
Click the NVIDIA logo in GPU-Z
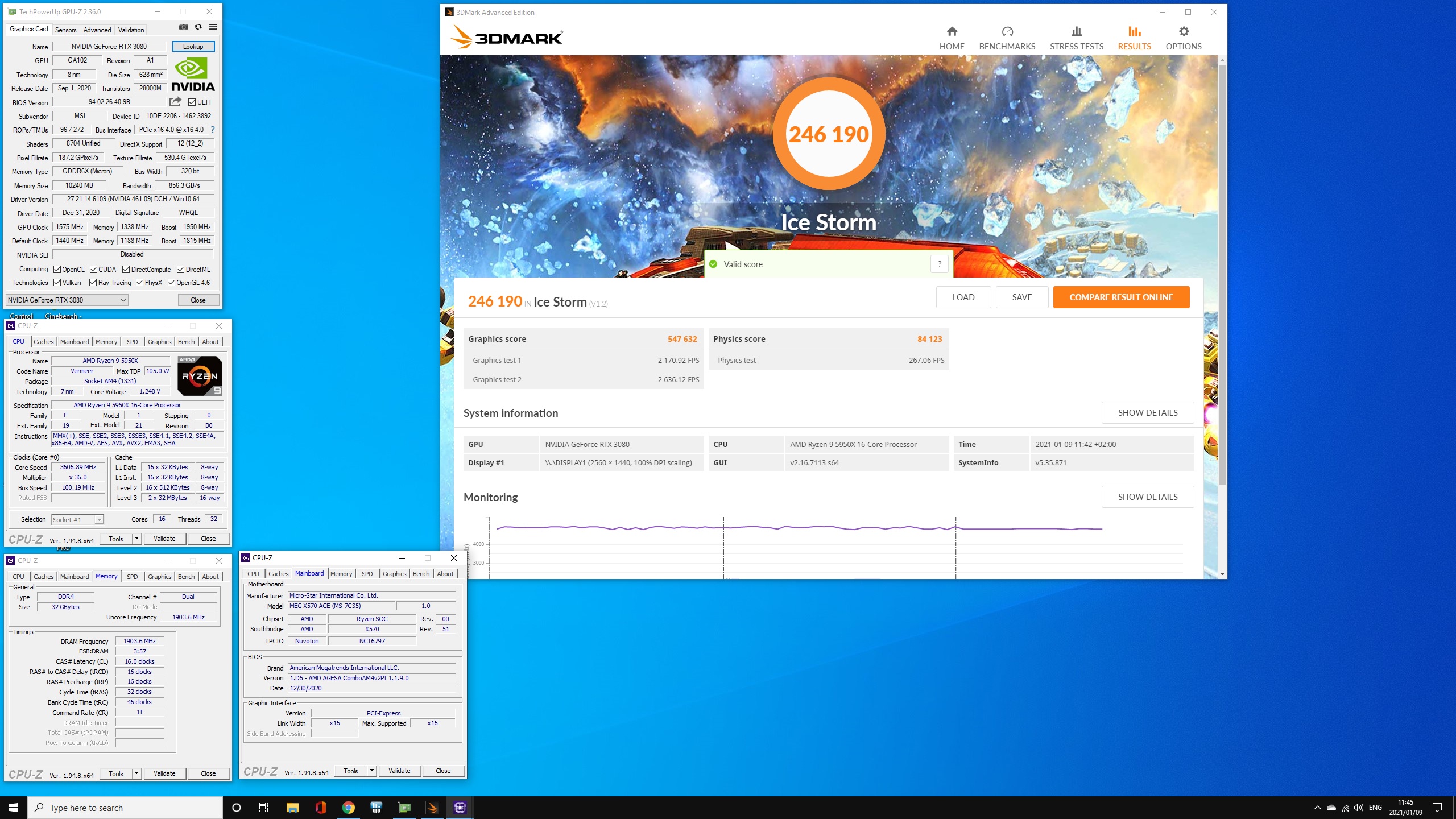click(193, 75)
